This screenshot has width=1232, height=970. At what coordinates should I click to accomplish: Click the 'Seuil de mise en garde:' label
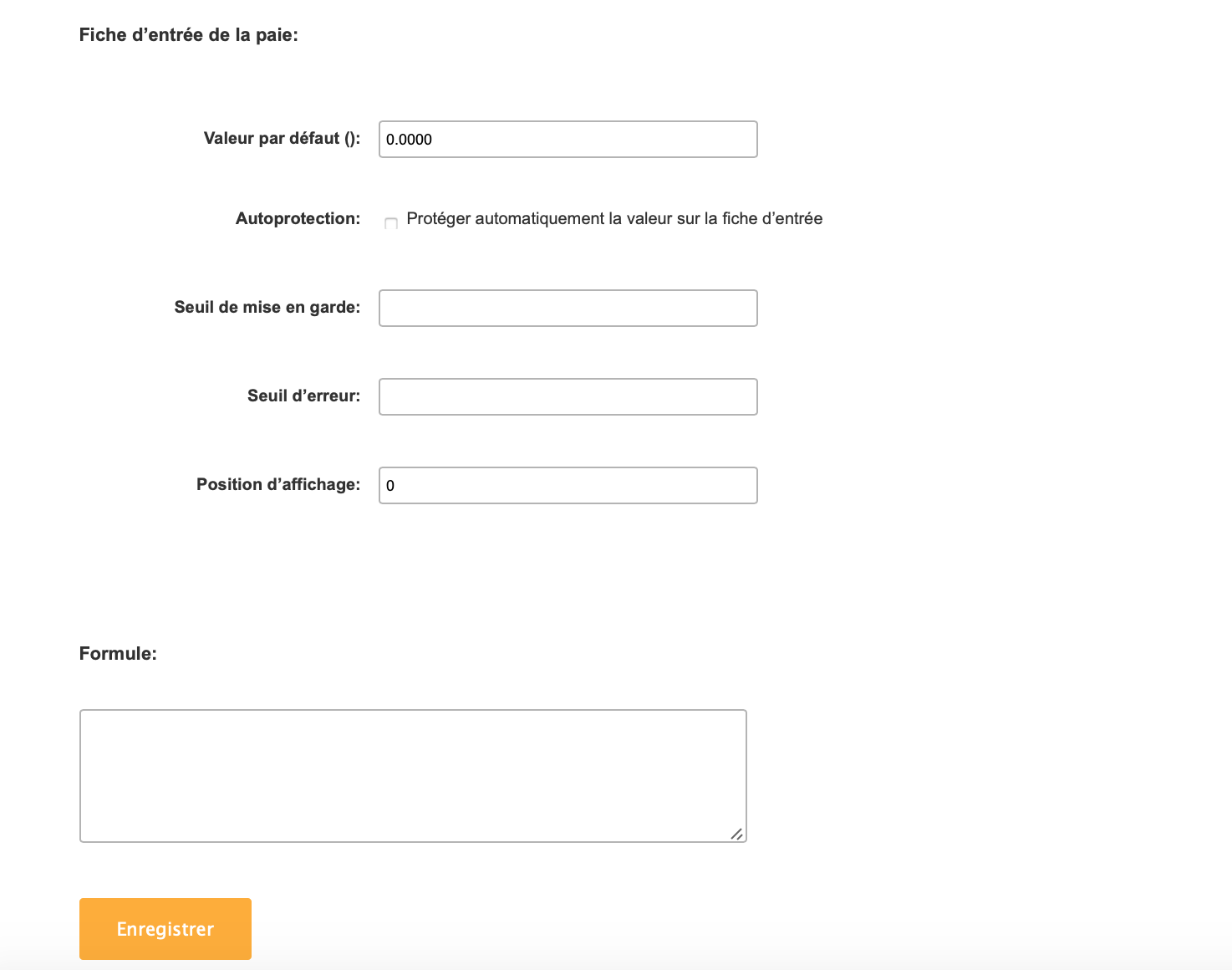pyautogui.click(x=267, y=308)
